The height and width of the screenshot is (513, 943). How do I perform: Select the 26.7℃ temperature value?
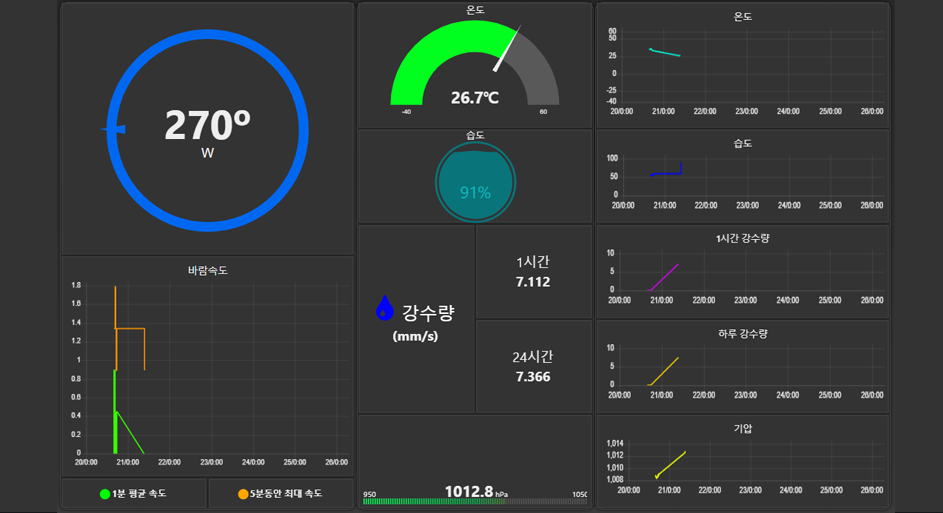[475, 97]
